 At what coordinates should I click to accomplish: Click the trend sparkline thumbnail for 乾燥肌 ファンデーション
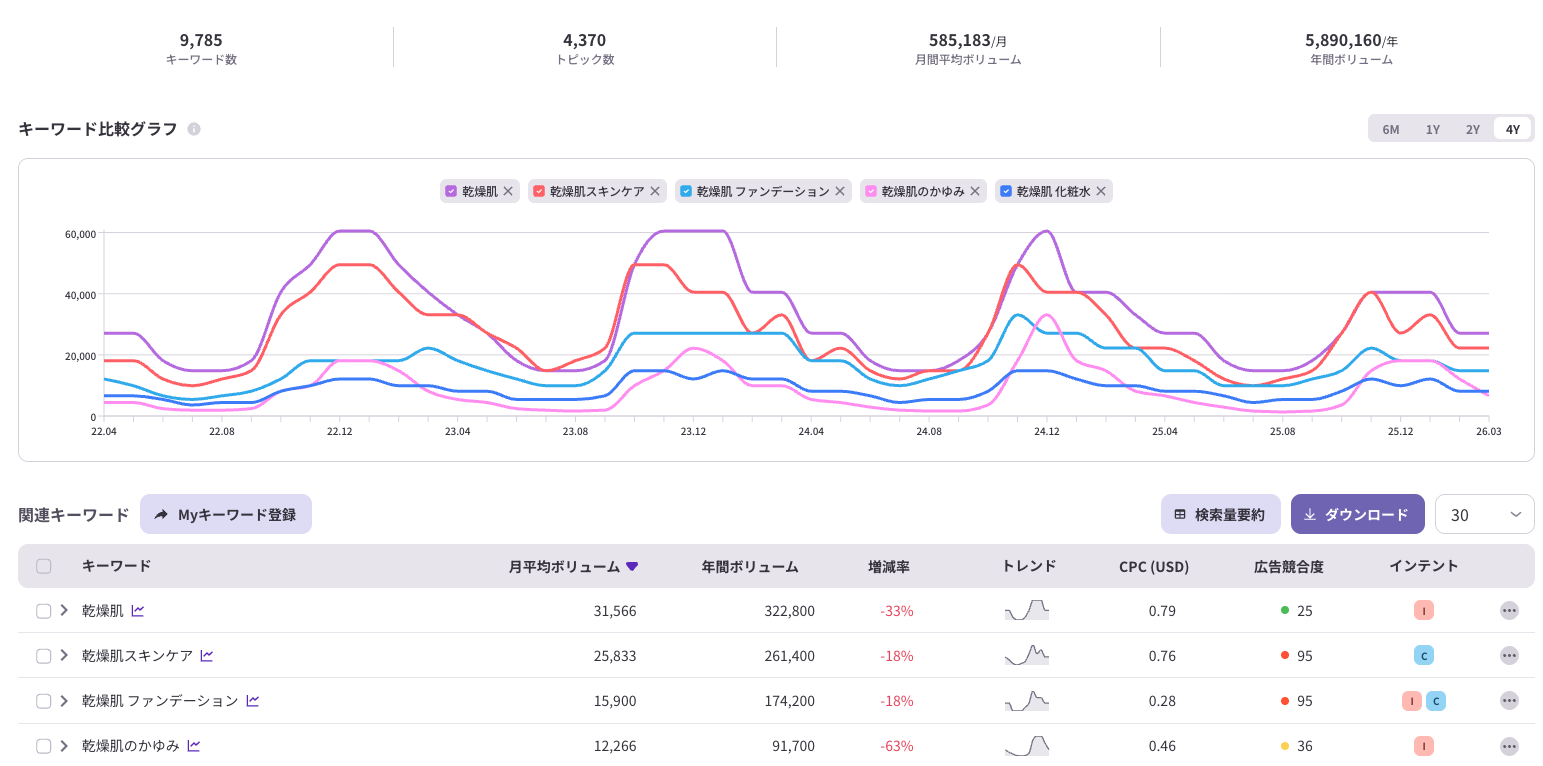pyautogui.click(x=1026, y=700)
